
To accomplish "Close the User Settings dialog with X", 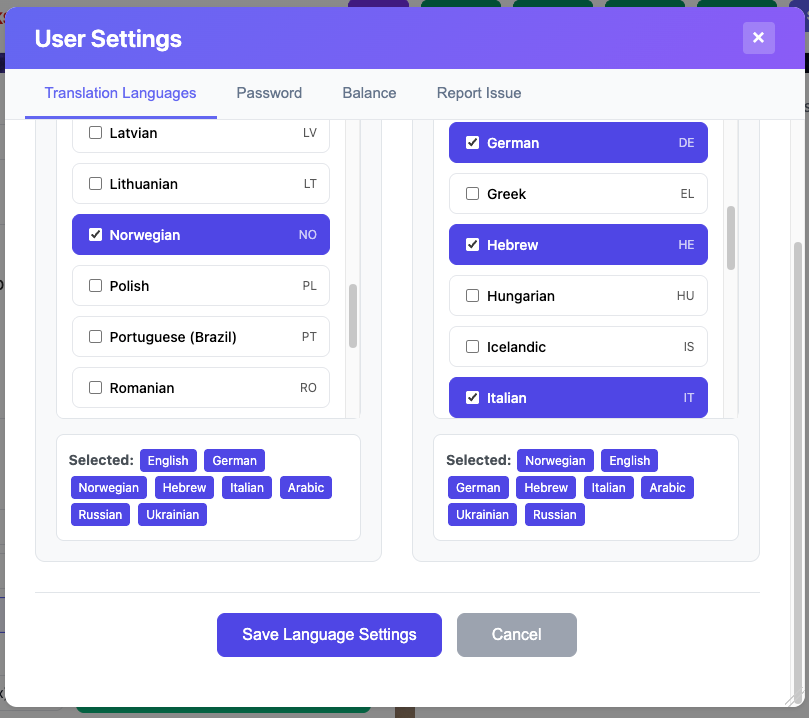I will [758, 38].
